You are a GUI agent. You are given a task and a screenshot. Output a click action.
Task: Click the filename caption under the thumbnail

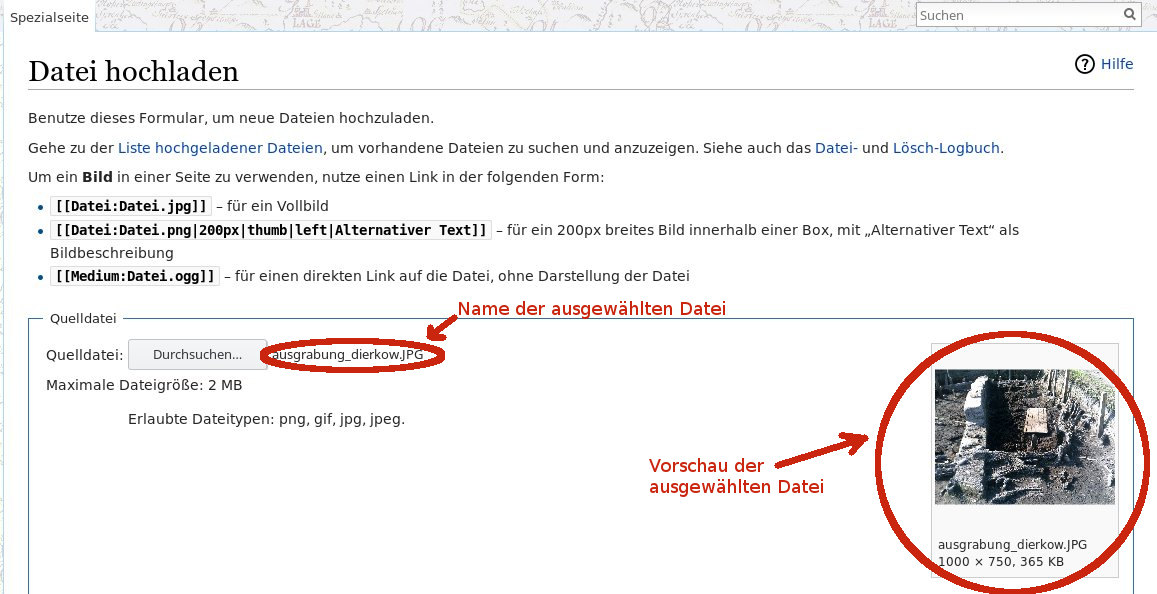(x=1012, y=545)
